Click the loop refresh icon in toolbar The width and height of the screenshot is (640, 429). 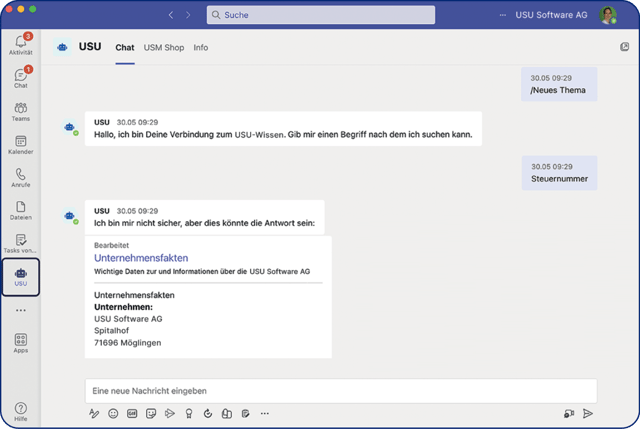click(x=208, y=413)
